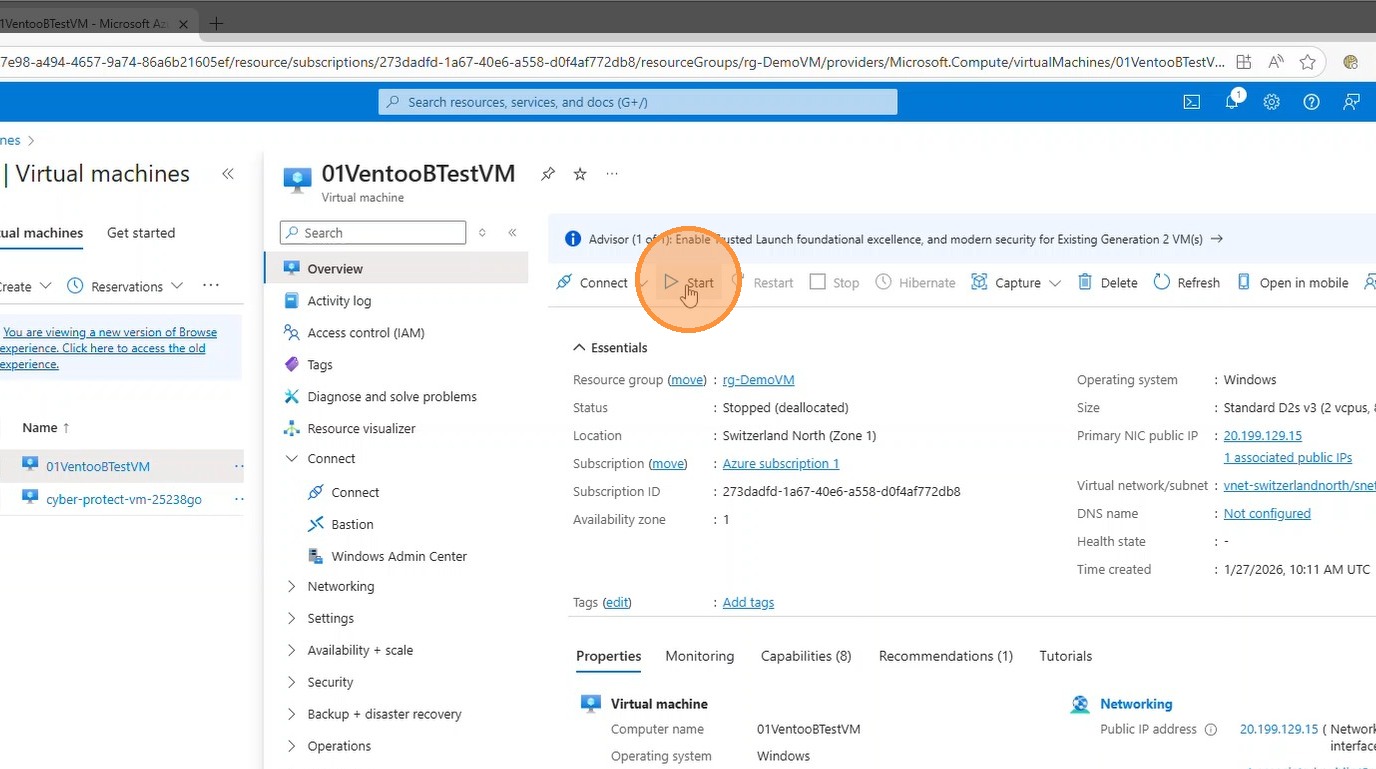Viewport: 1376px width, 769px height.
Task: Switch to the Tutorials tab
Action: [x=1066, y=657]
